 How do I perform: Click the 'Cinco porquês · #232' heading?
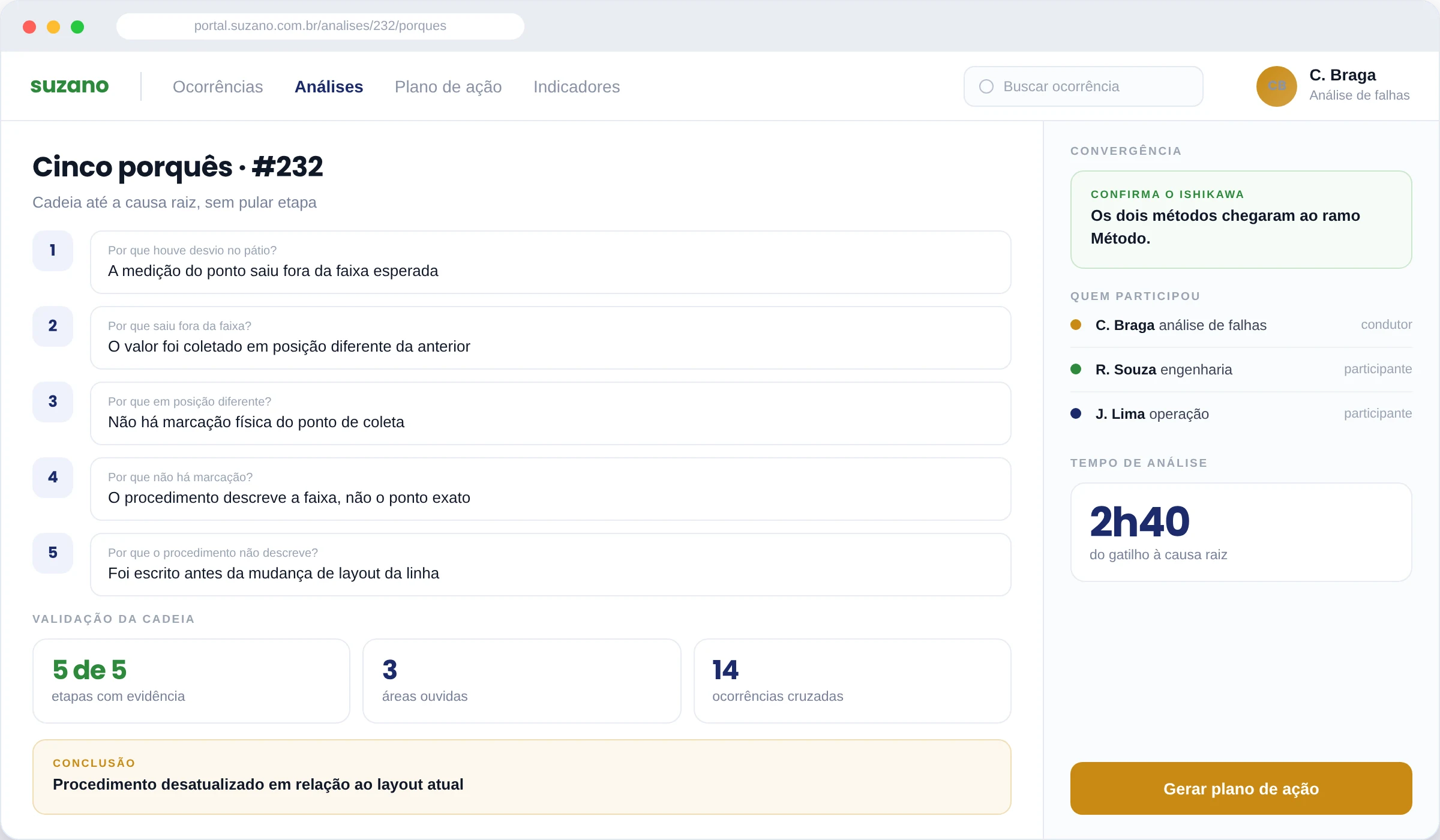point(178,167)
